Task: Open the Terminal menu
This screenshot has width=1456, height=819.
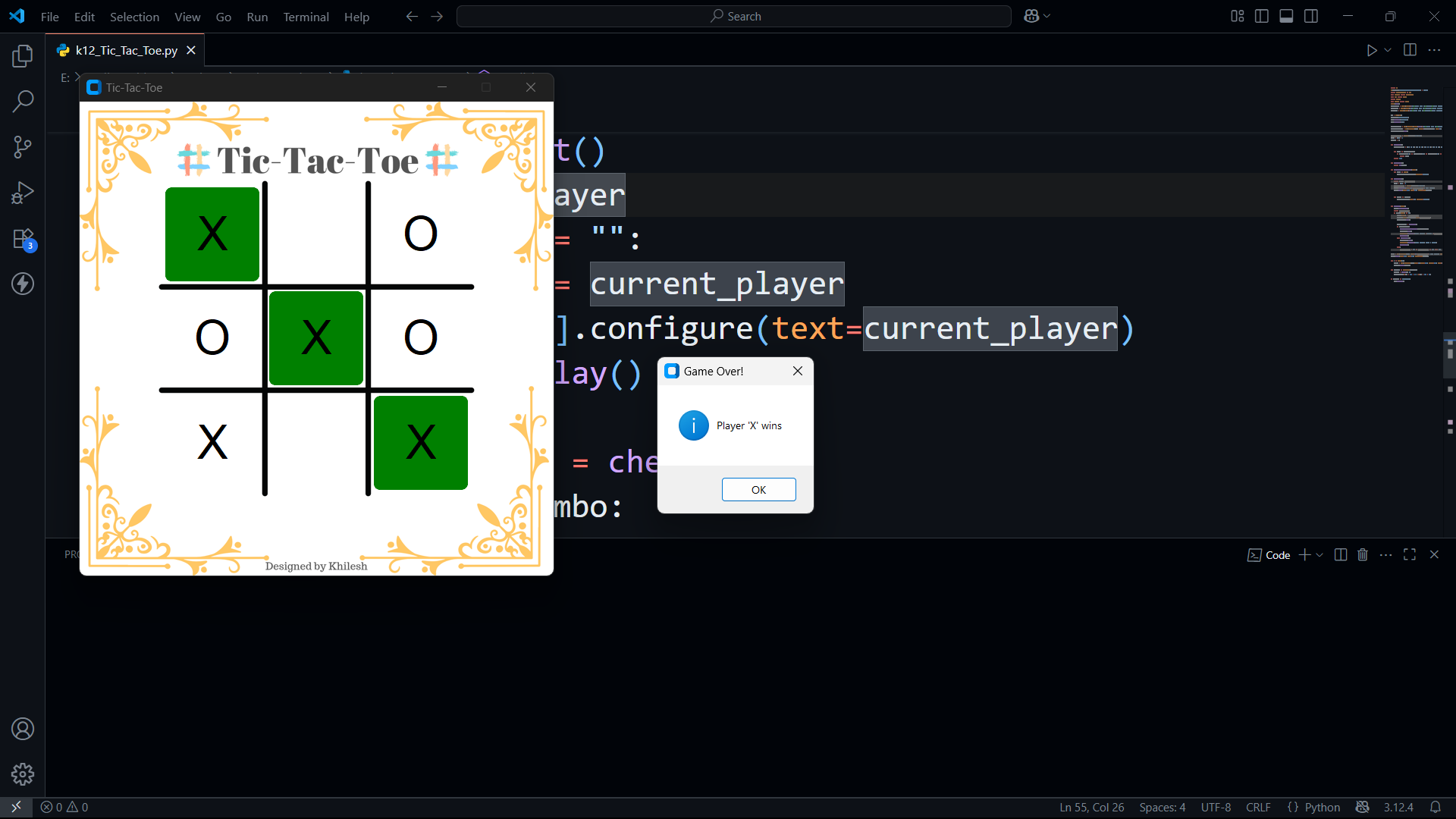Action: coord(306,17)
